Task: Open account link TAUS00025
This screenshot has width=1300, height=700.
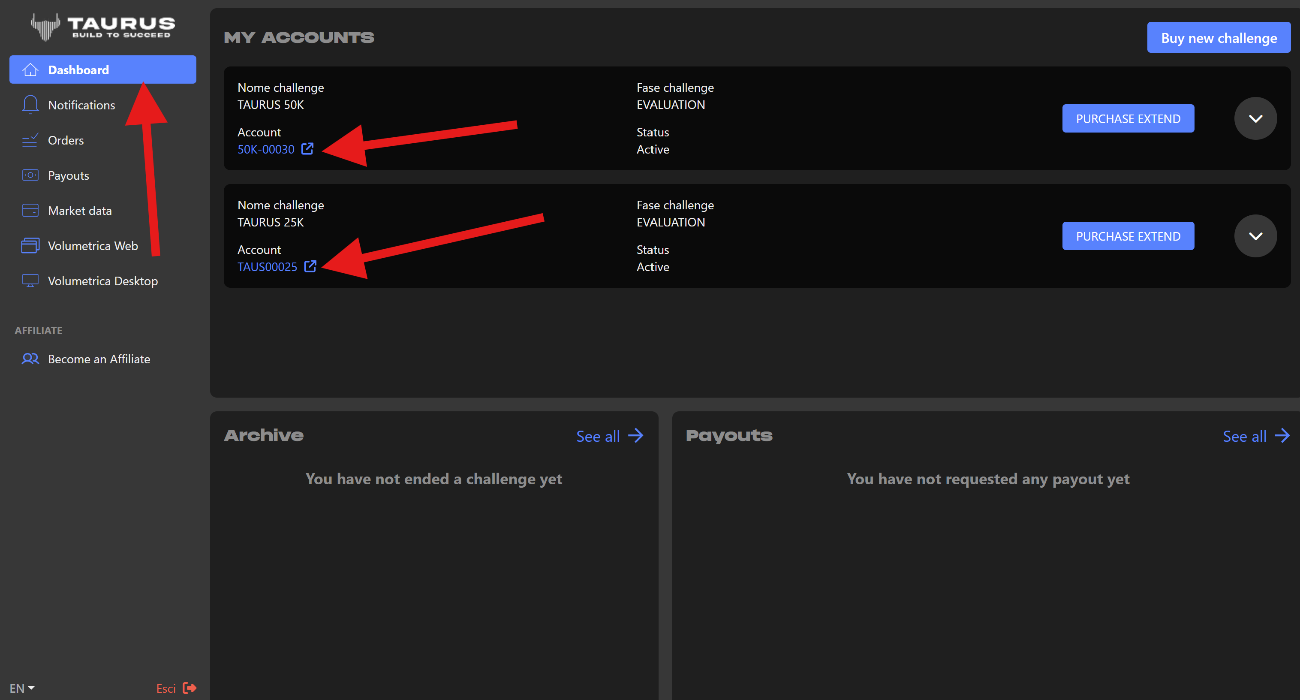Action: point(267,267)
